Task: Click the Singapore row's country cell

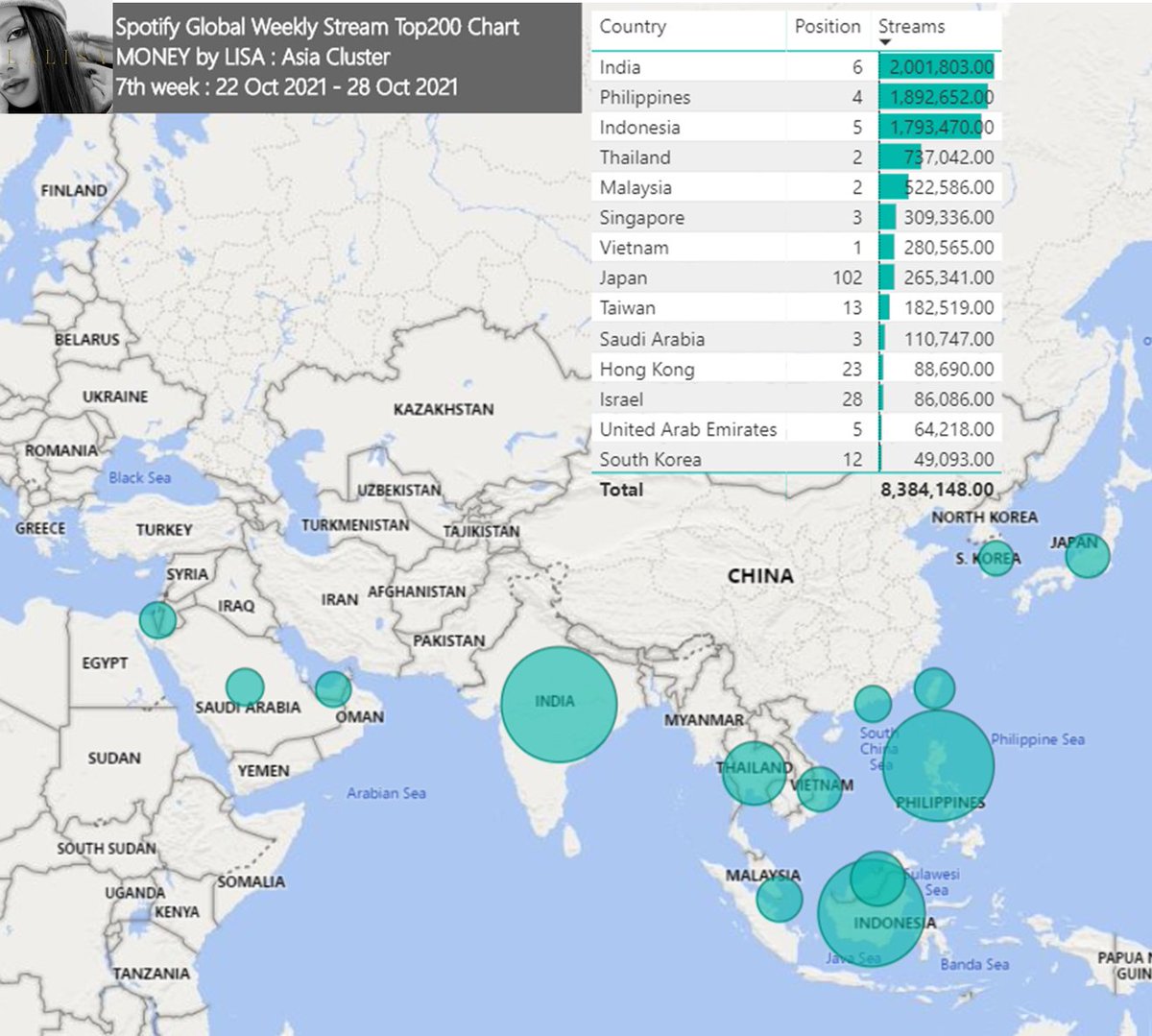Action: (642, 218)
